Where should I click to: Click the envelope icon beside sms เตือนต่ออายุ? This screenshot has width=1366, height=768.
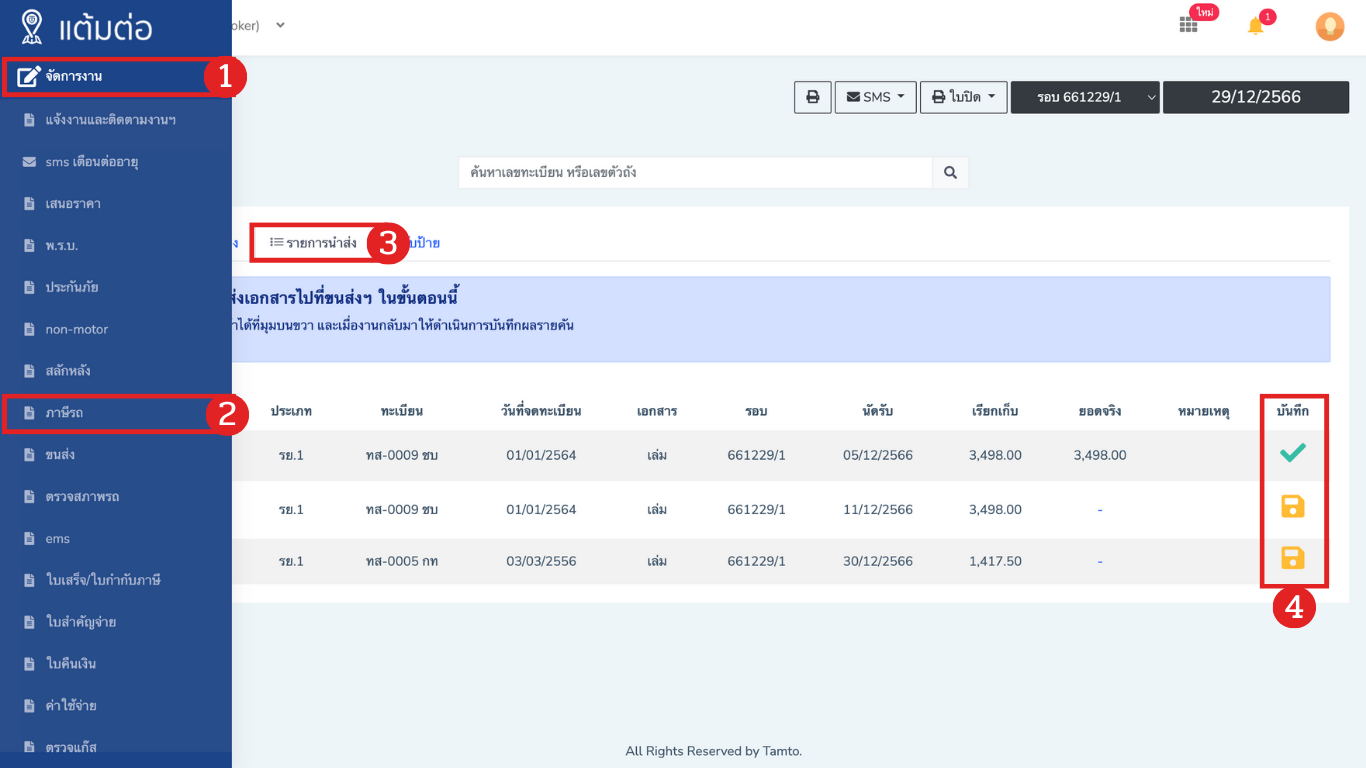click(x=29, y=161)
